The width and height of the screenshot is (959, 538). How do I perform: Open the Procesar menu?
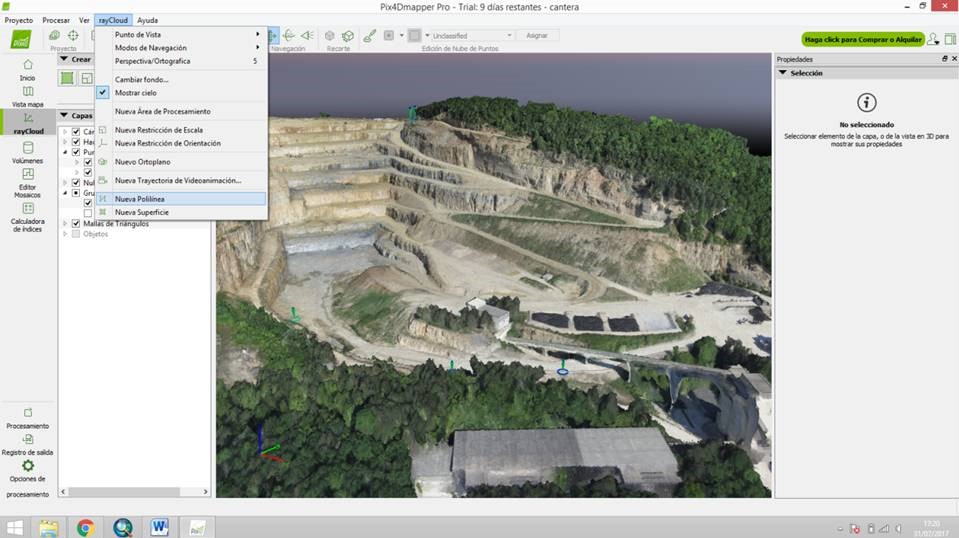coord(56,20)
